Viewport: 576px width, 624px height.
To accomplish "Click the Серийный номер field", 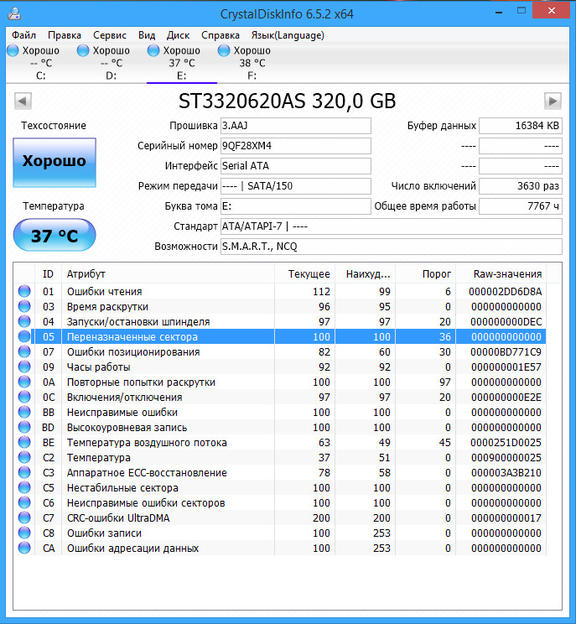I will (295, 146).
